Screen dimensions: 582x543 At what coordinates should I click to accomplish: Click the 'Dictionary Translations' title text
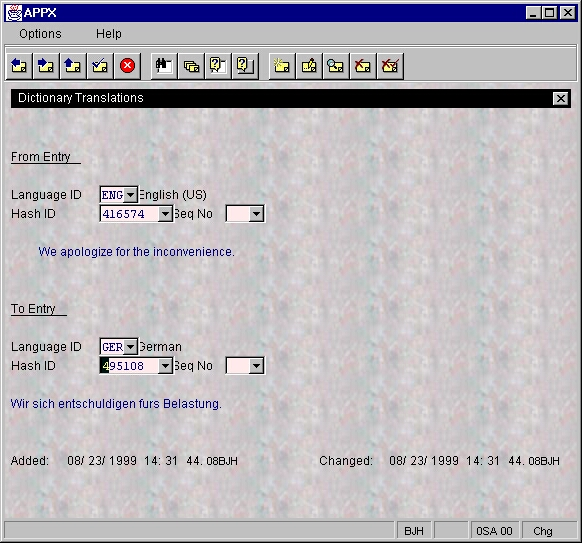[x=81, y=98]
